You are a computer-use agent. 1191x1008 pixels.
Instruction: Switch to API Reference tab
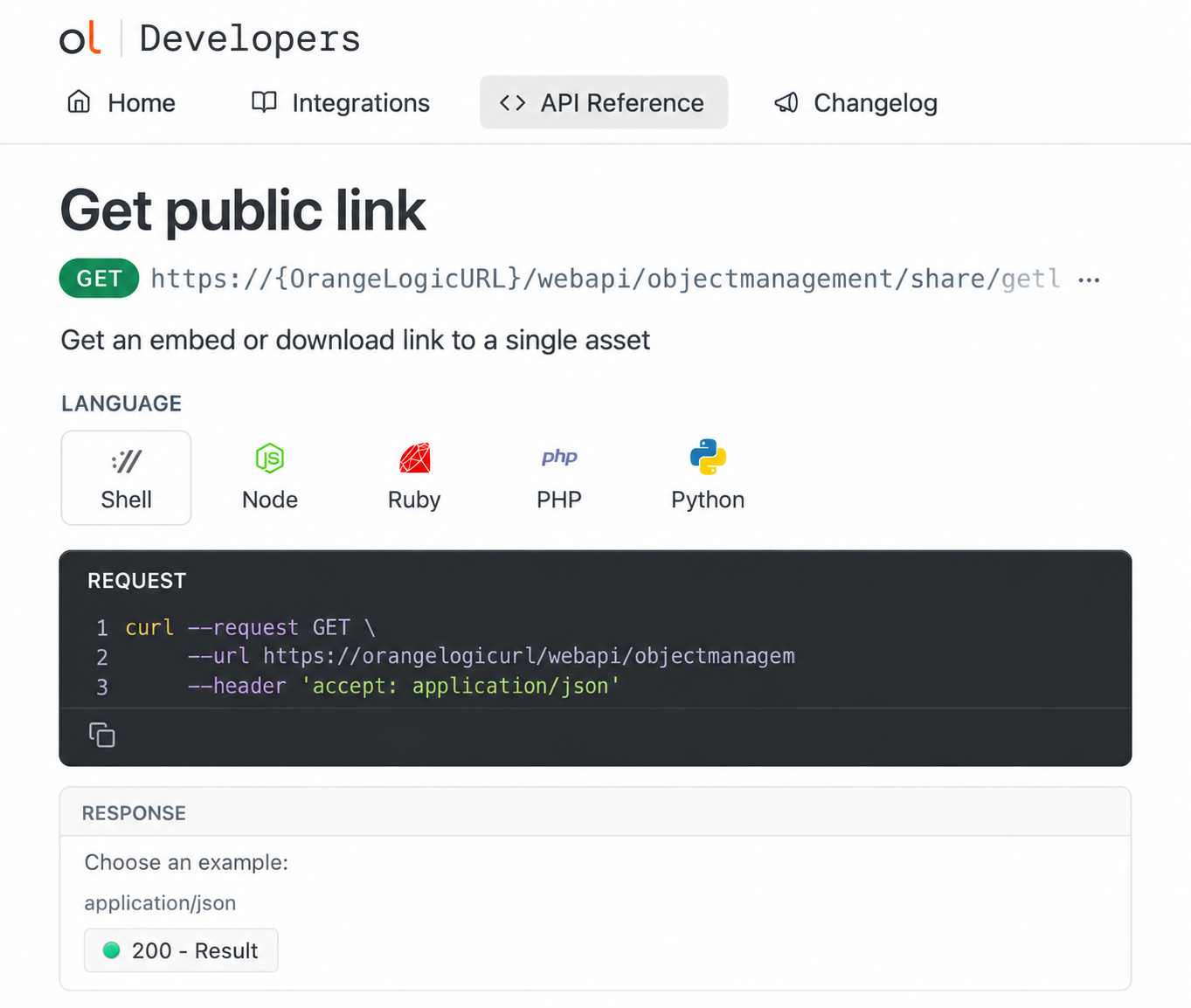[x=604, y=102]
